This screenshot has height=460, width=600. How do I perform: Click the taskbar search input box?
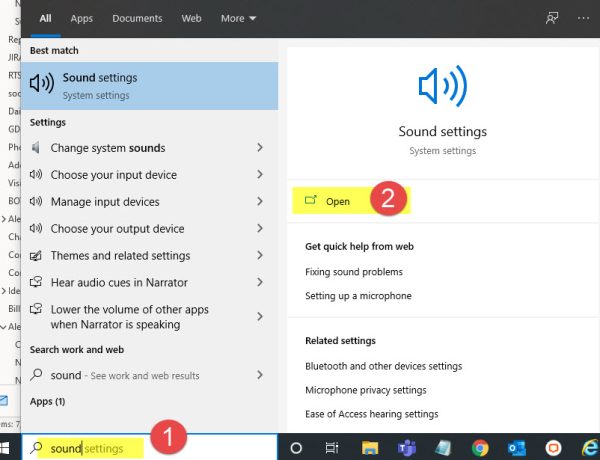click(90, 448)
